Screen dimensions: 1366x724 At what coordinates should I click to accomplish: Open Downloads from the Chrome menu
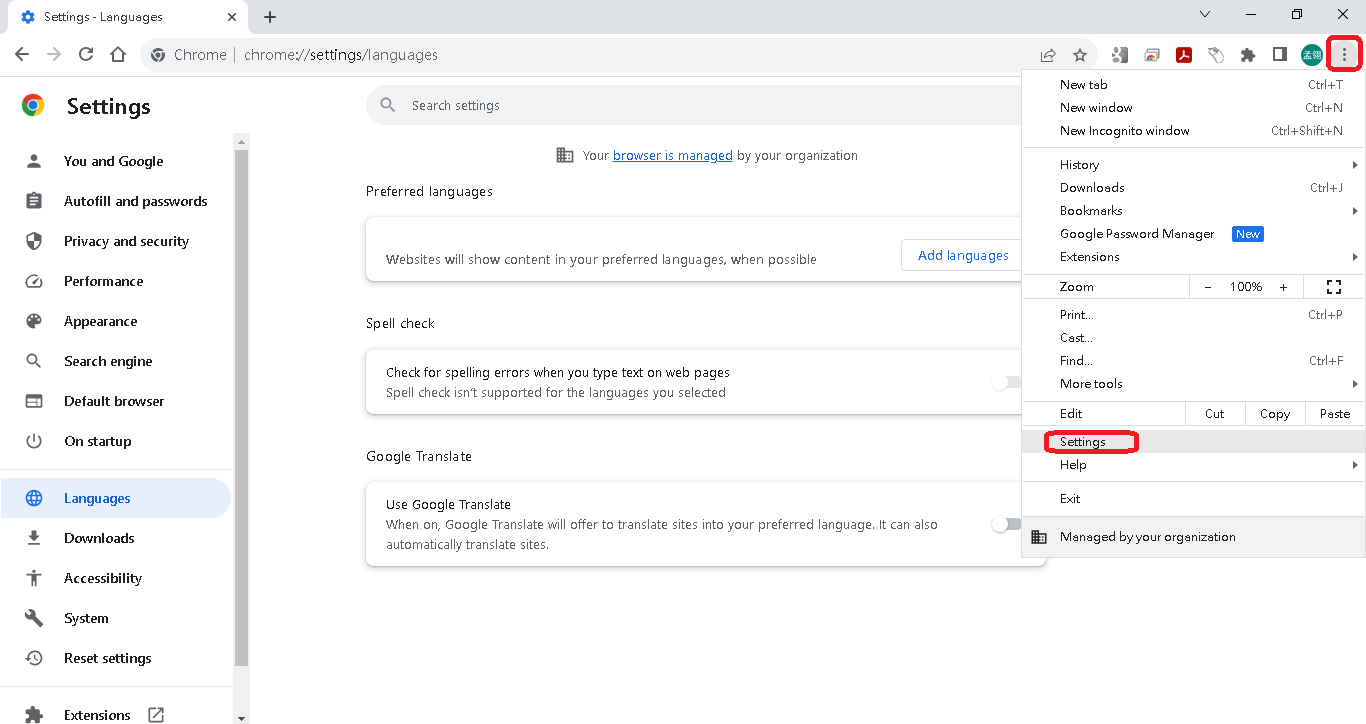(1194, 188)
